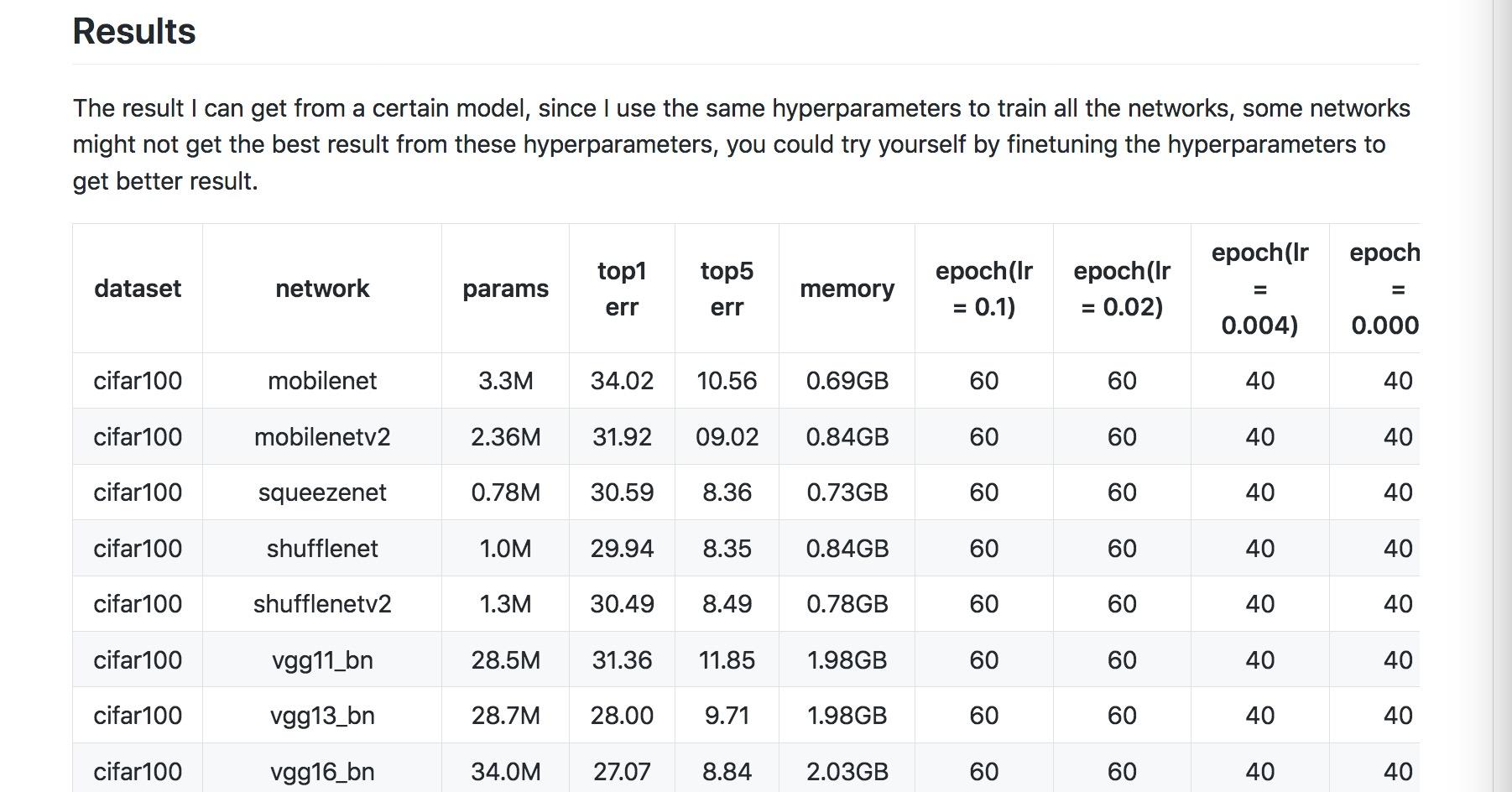The width and height of the screenshot is (1512, 792).
Task: Select the mobilenetv2 network cell
Action: point(322,437)
